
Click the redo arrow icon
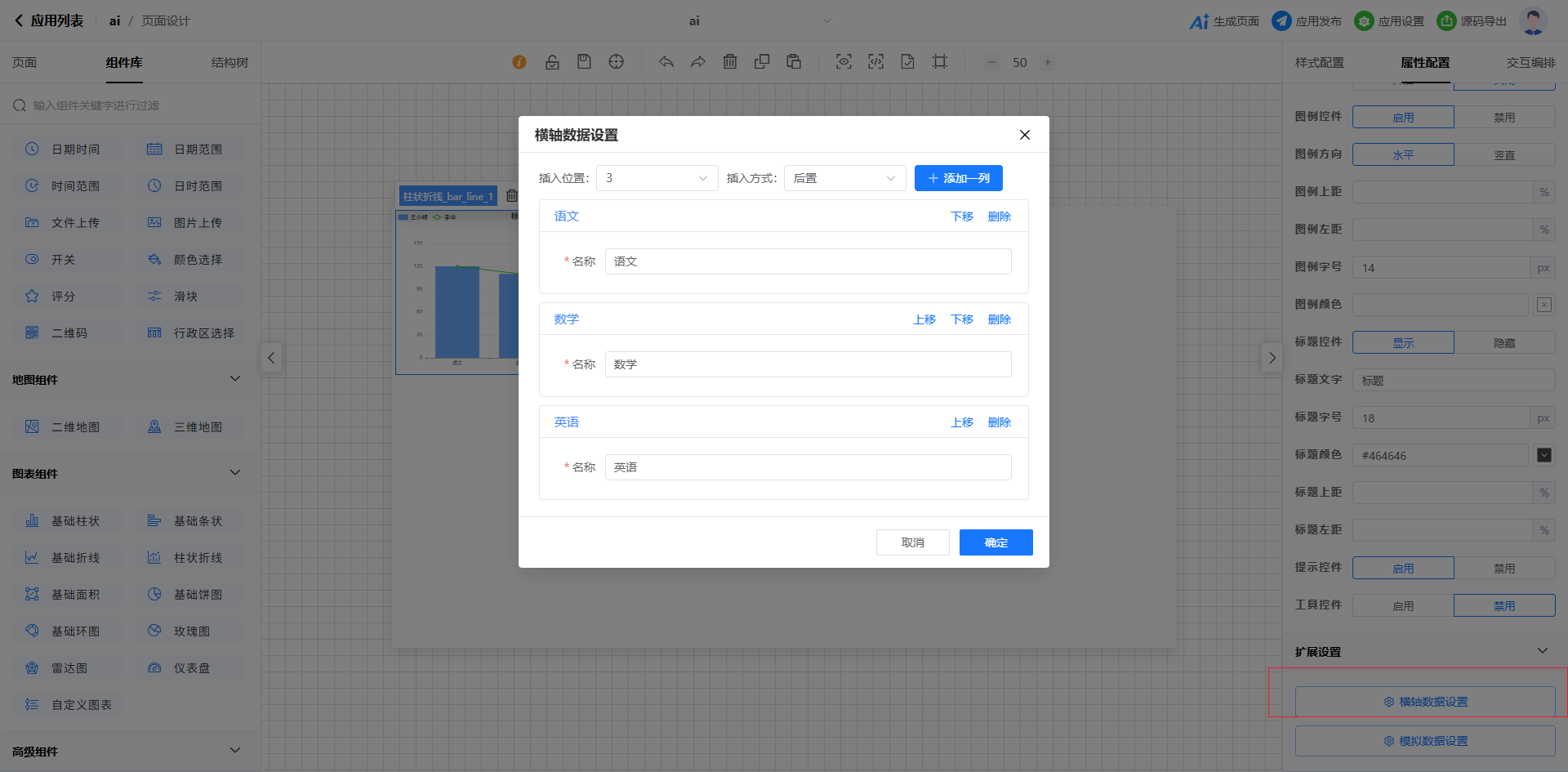click(697, 62)
